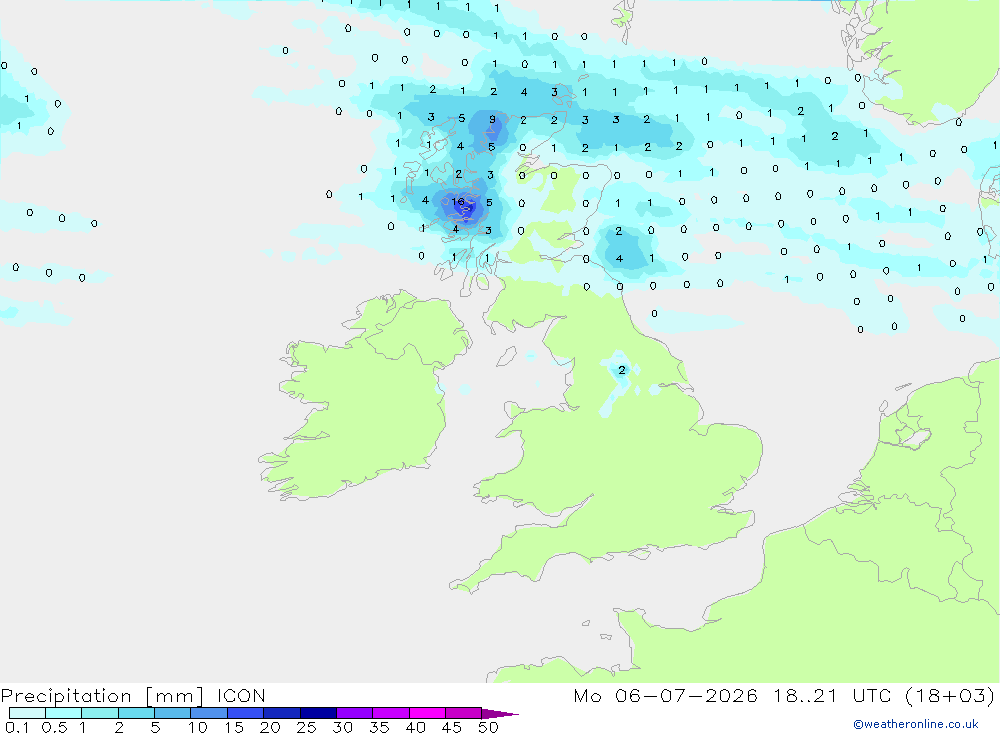The height and width of the screenshot is (733, 1000).
Task: Select the 0.5–1 mm legend color box
Action: pyautogui.click(x=64, y=713)
